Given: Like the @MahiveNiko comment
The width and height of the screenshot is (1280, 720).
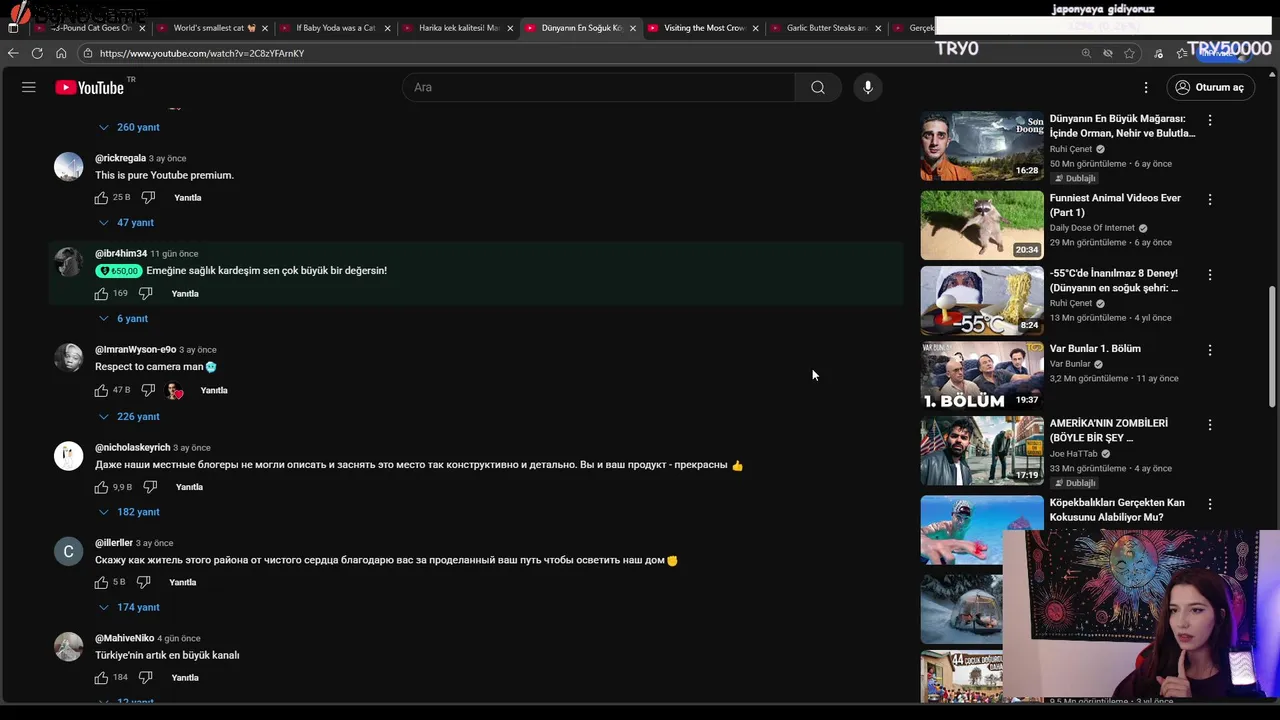Looking at the screenshot, I should coord(101,678).
